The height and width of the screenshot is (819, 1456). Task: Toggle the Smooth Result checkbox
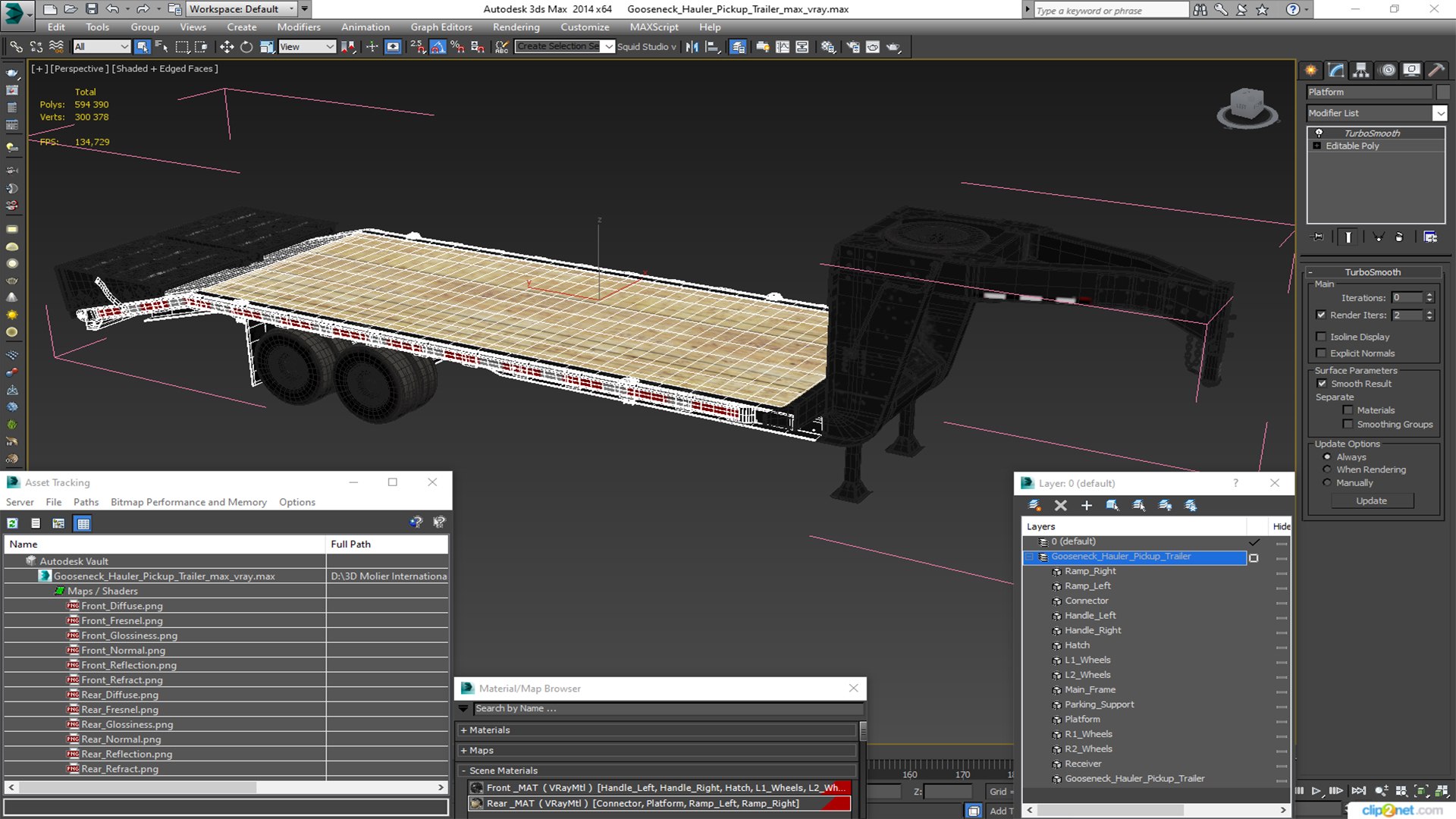click(1322, 384)
